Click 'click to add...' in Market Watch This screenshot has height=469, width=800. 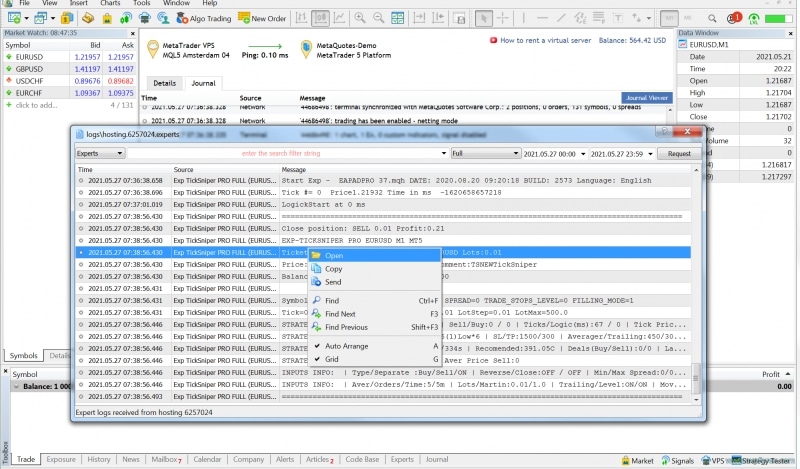36,105
